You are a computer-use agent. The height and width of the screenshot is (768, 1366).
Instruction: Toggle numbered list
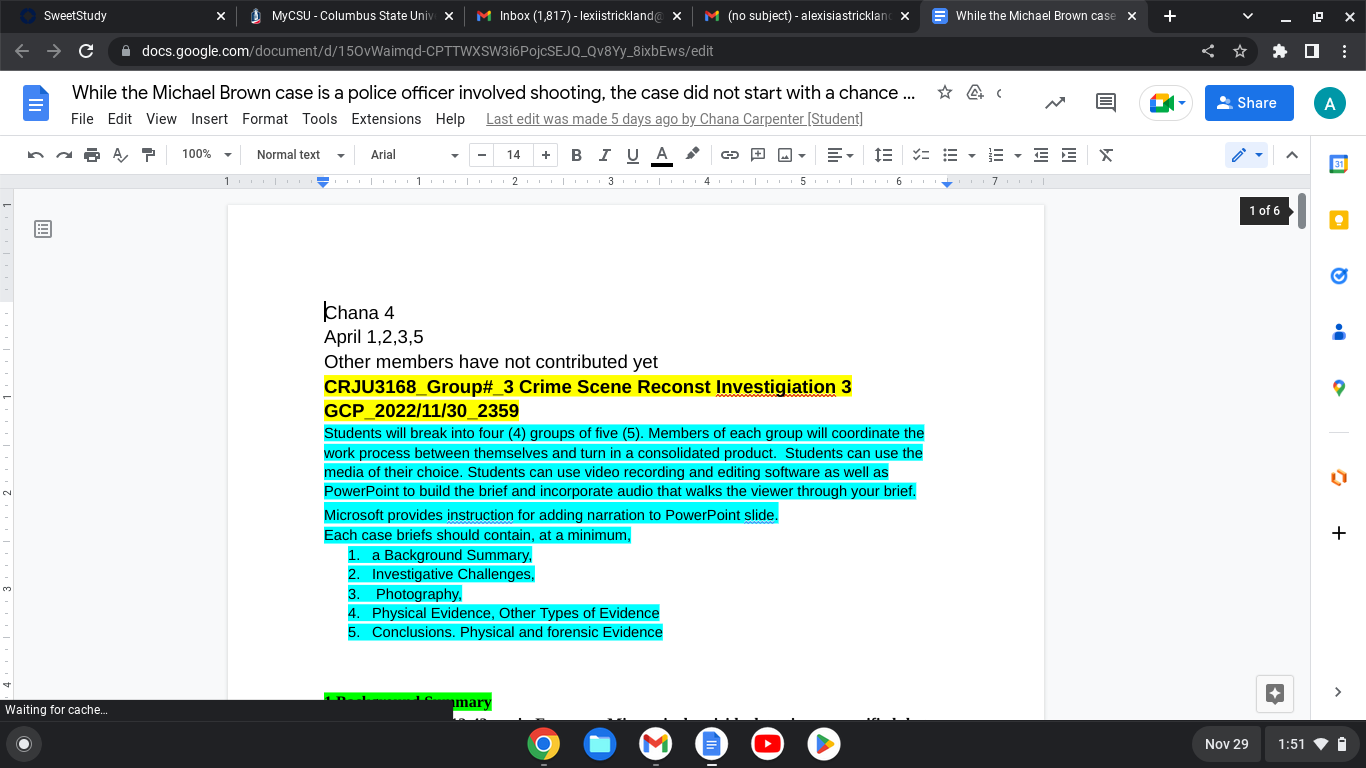(995, 155)
